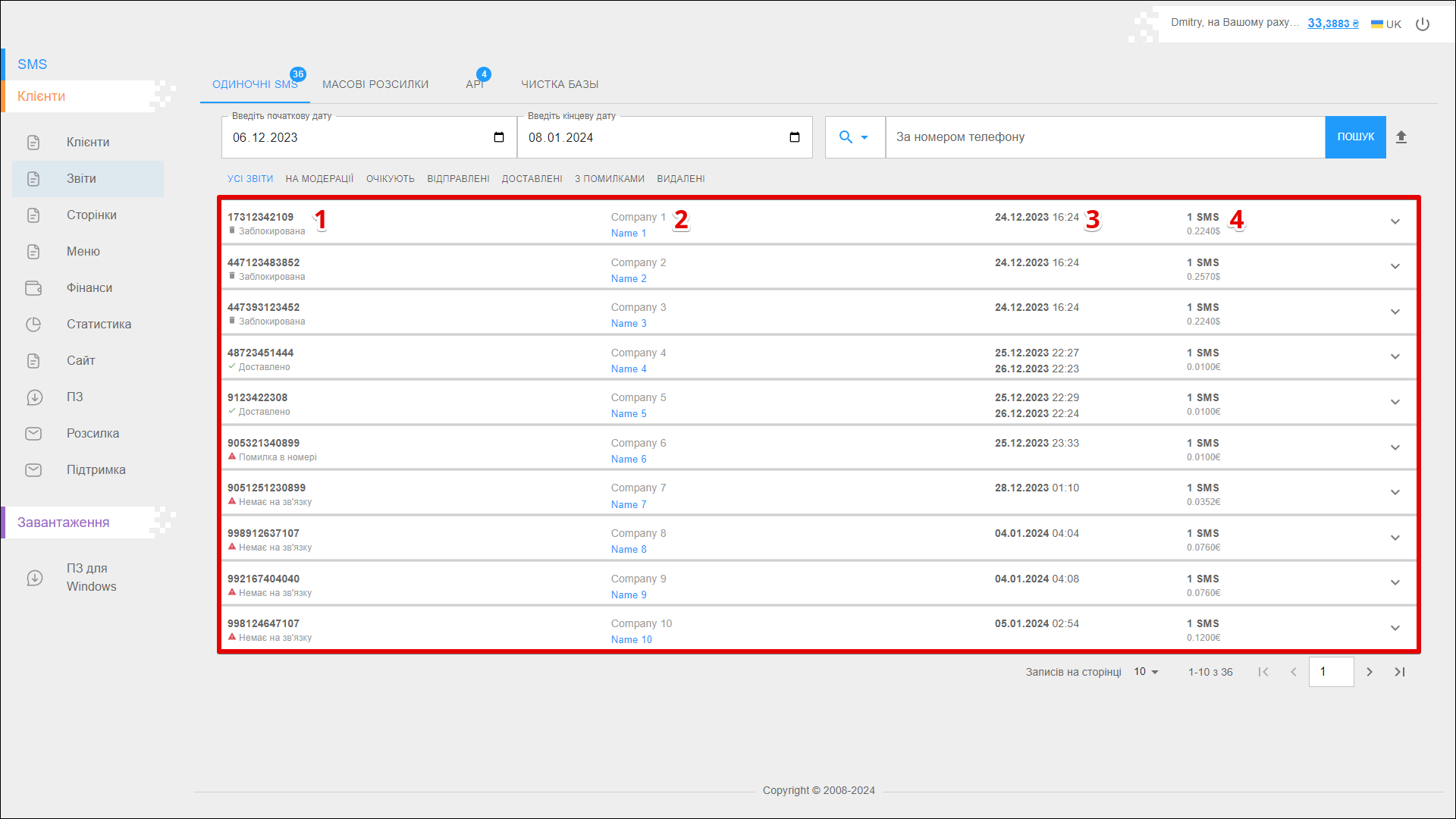Open records per page dropdown
1456x819 pixels.
(1146, 672)
